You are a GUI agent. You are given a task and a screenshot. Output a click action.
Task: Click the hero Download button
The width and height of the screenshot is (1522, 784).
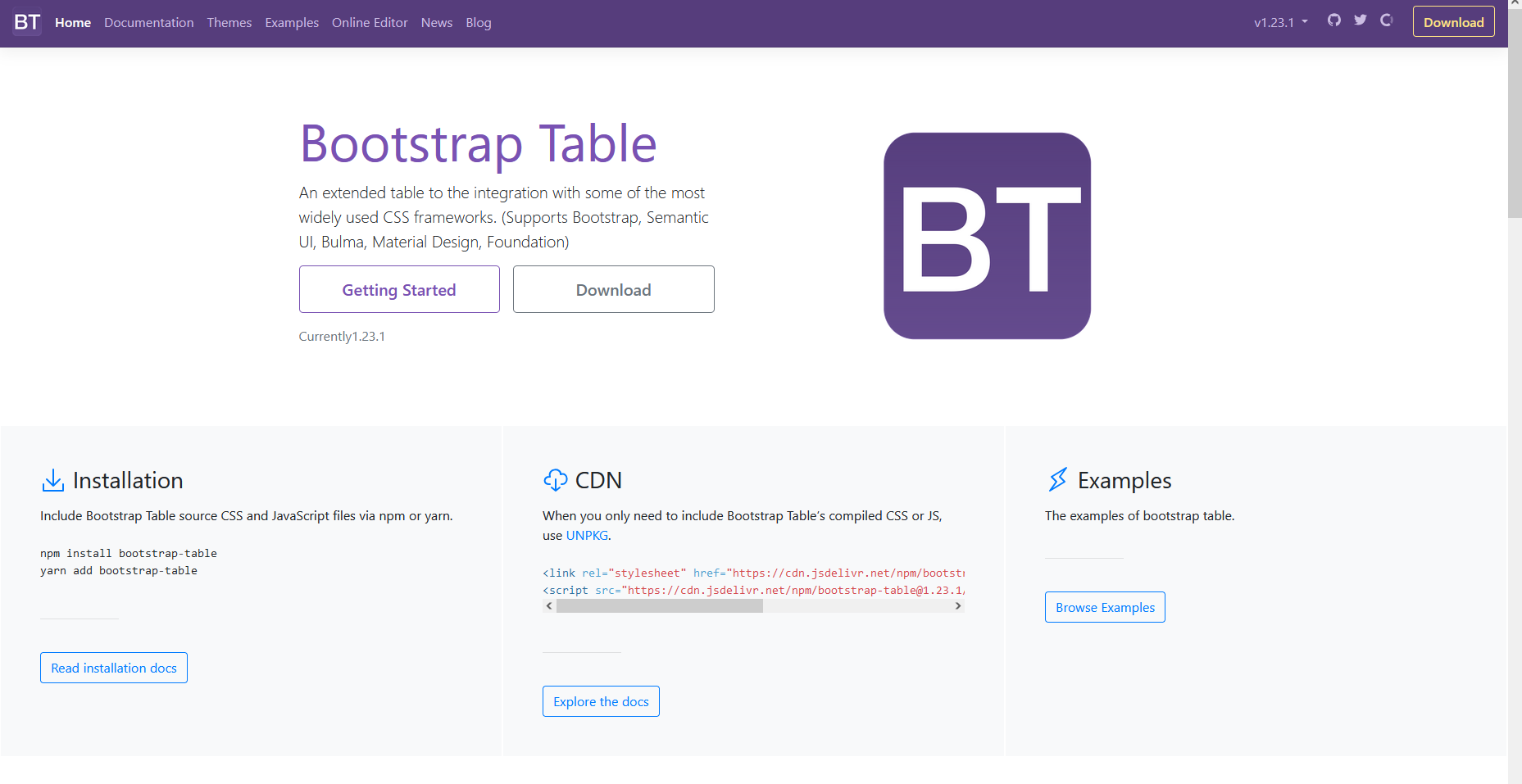613,289
